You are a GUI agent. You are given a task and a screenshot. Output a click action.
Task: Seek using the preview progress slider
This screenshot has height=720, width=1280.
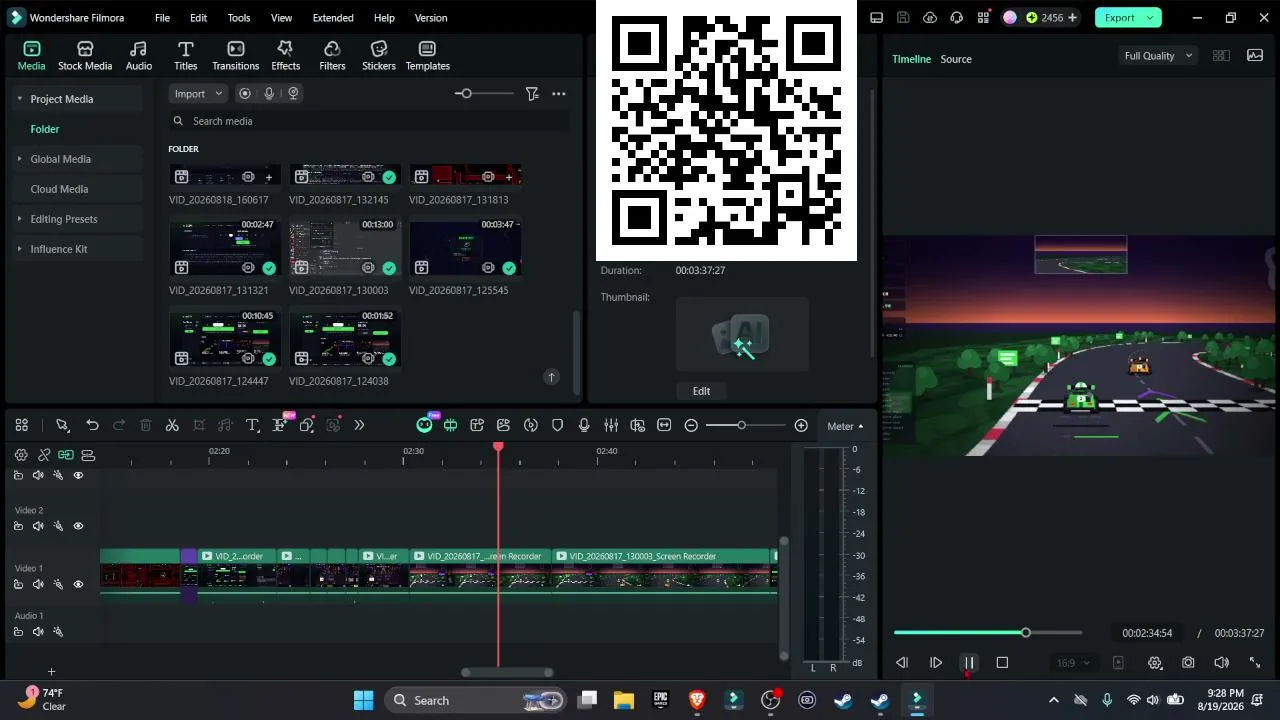(988, 633)
